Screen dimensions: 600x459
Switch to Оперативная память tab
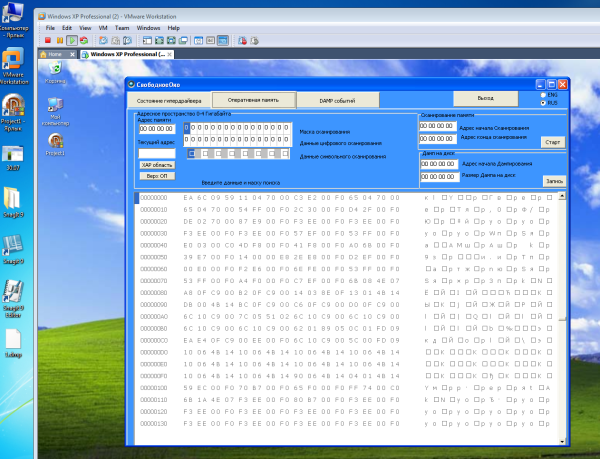[x=253, y=100]
